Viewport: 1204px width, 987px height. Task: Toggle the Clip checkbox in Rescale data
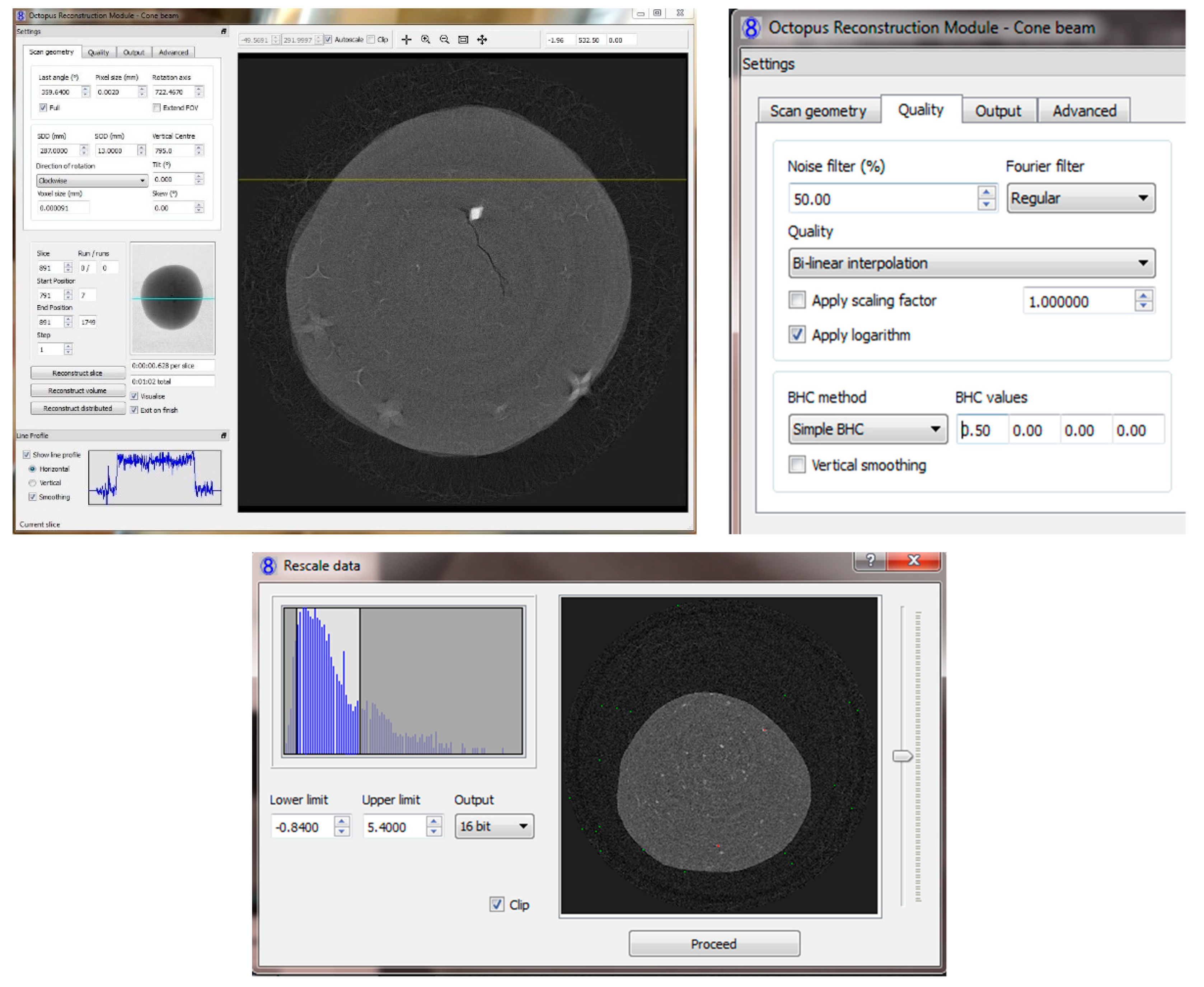496,904
